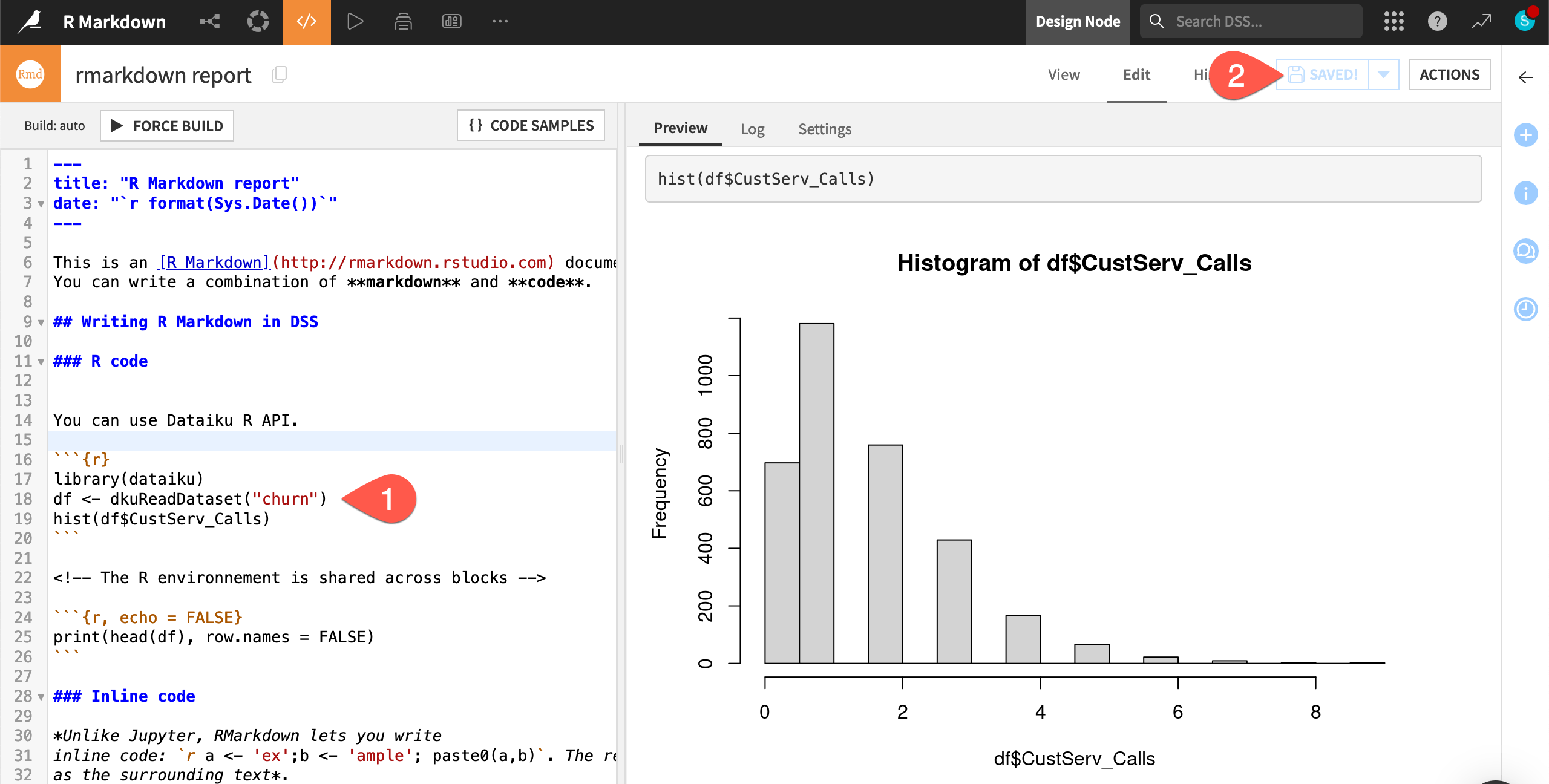Open the help question mark icon

pos(1438,21)
